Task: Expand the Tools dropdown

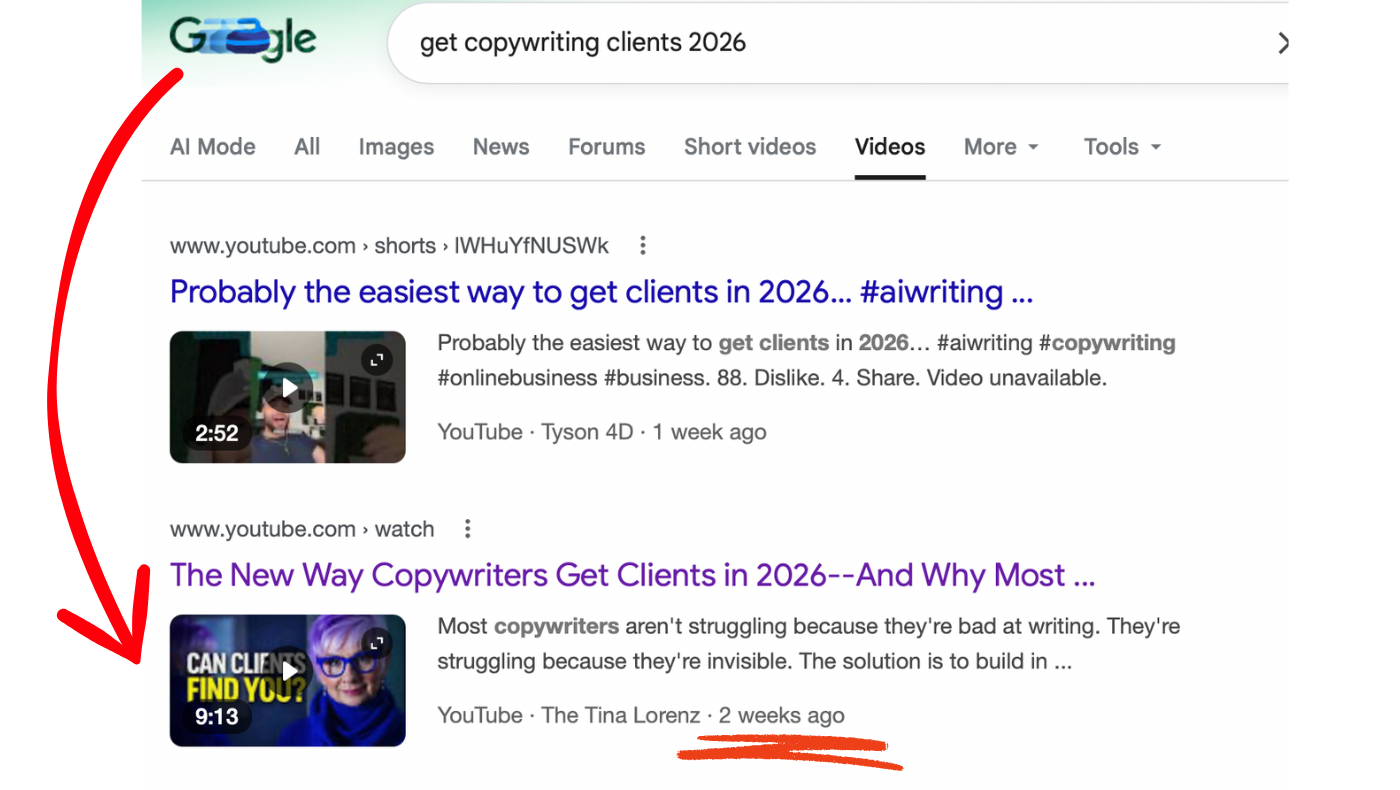Action: 1122,147
